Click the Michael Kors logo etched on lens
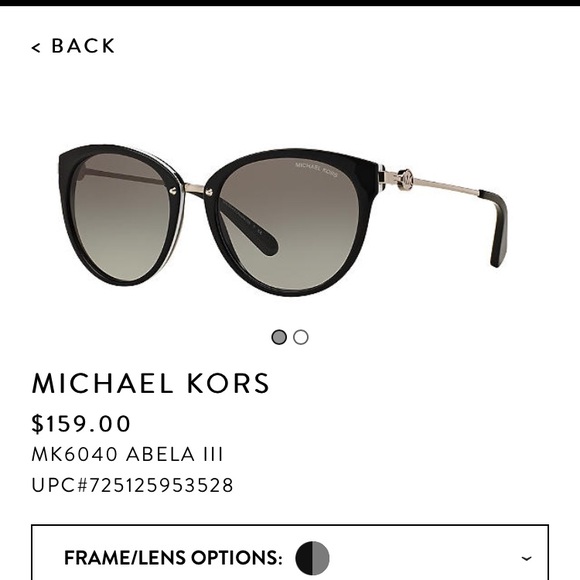This screenshot has width=580, height=580. point(316,169)
